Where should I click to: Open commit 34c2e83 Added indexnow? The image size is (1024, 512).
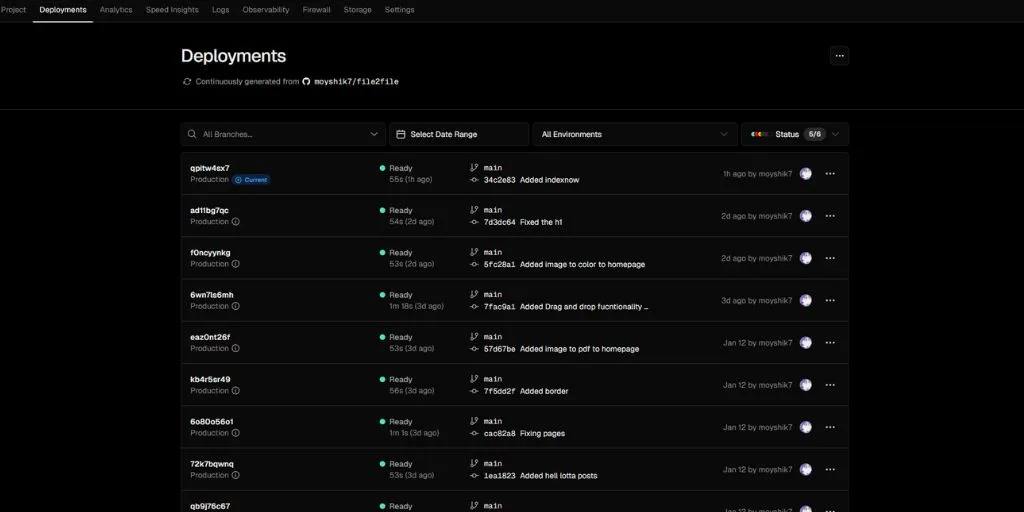pos(531,180)
